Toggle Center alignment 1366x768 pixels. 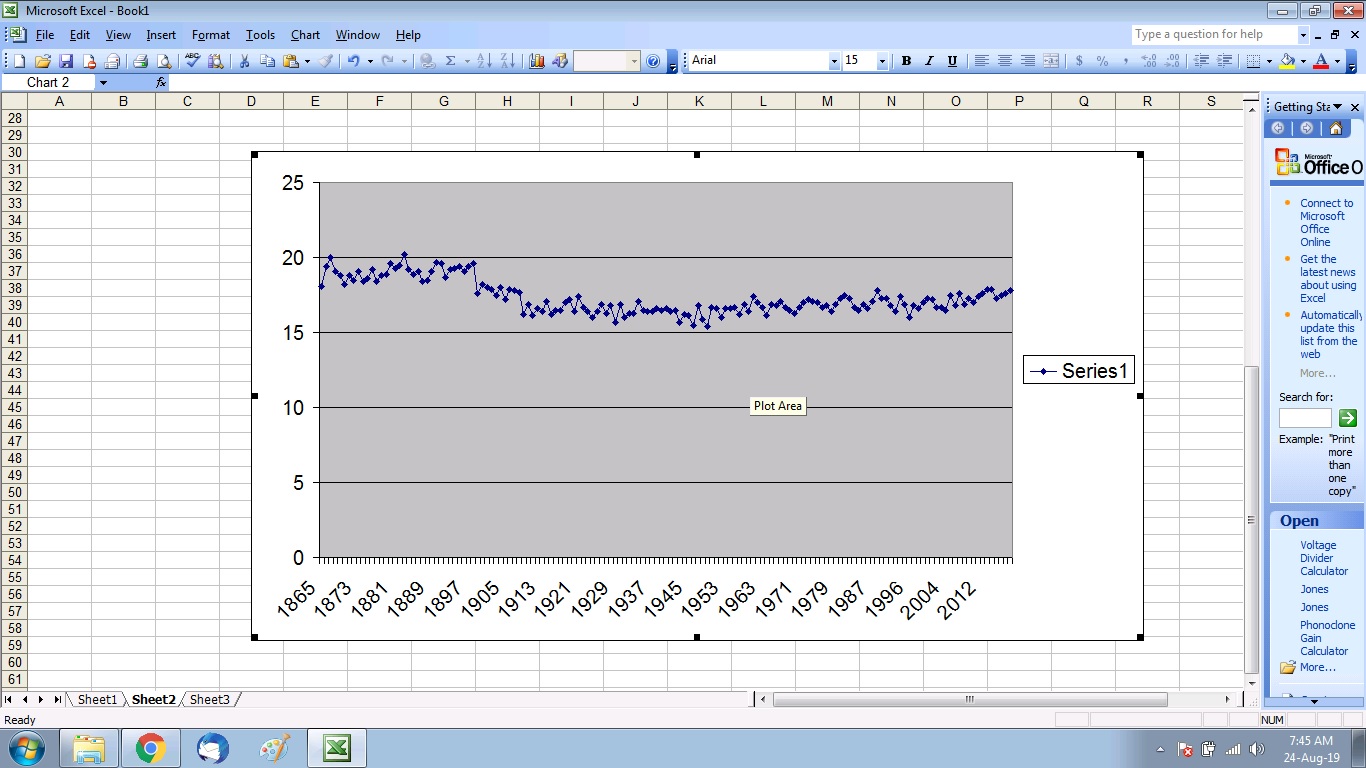[1005, 61]
